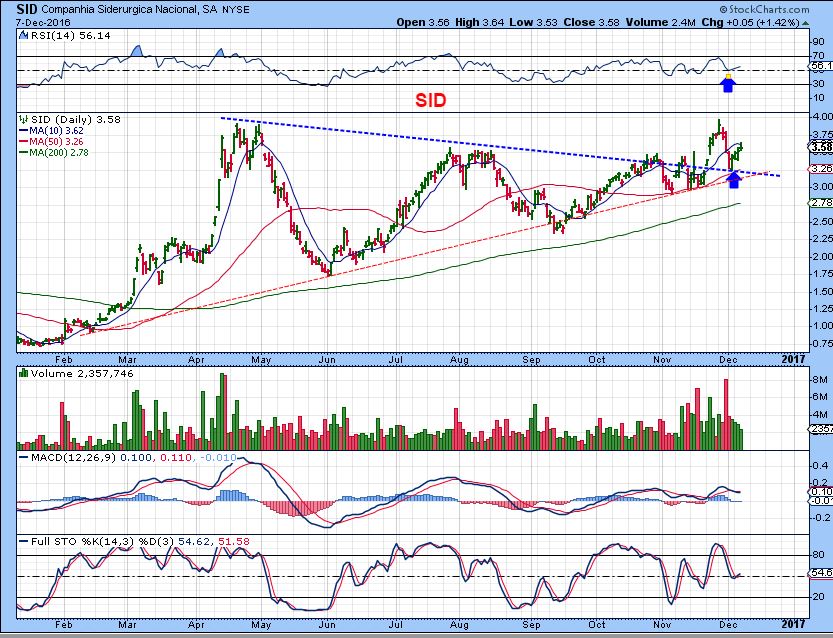The image size is (833, 638).
Task: Click the 70 level on the RSI axis
Action: (819, 56)
